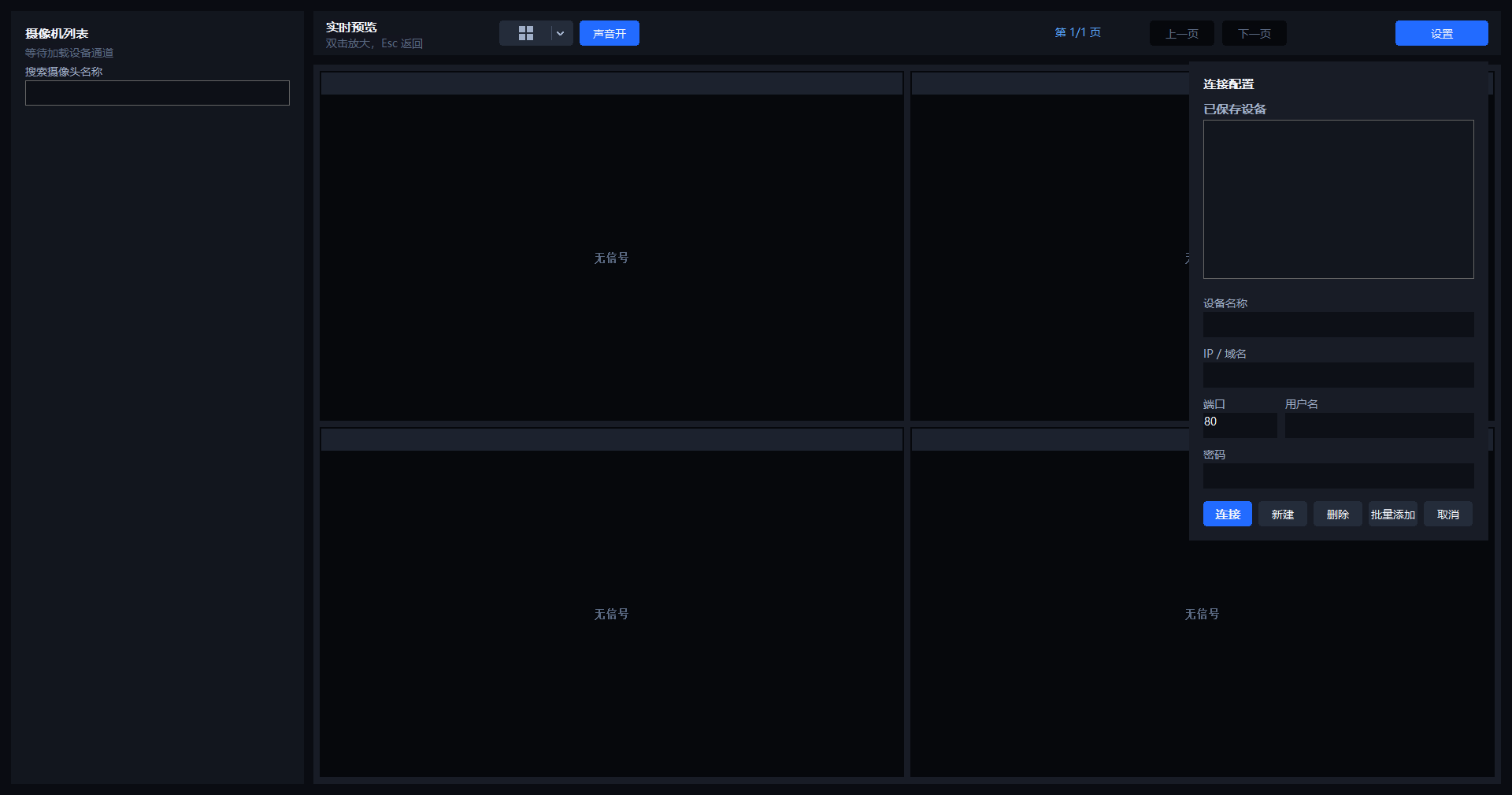Click the four-grid layout icon
This screenshot has width=1512, height=795.
pyautogui.click(x=525, y=33)
